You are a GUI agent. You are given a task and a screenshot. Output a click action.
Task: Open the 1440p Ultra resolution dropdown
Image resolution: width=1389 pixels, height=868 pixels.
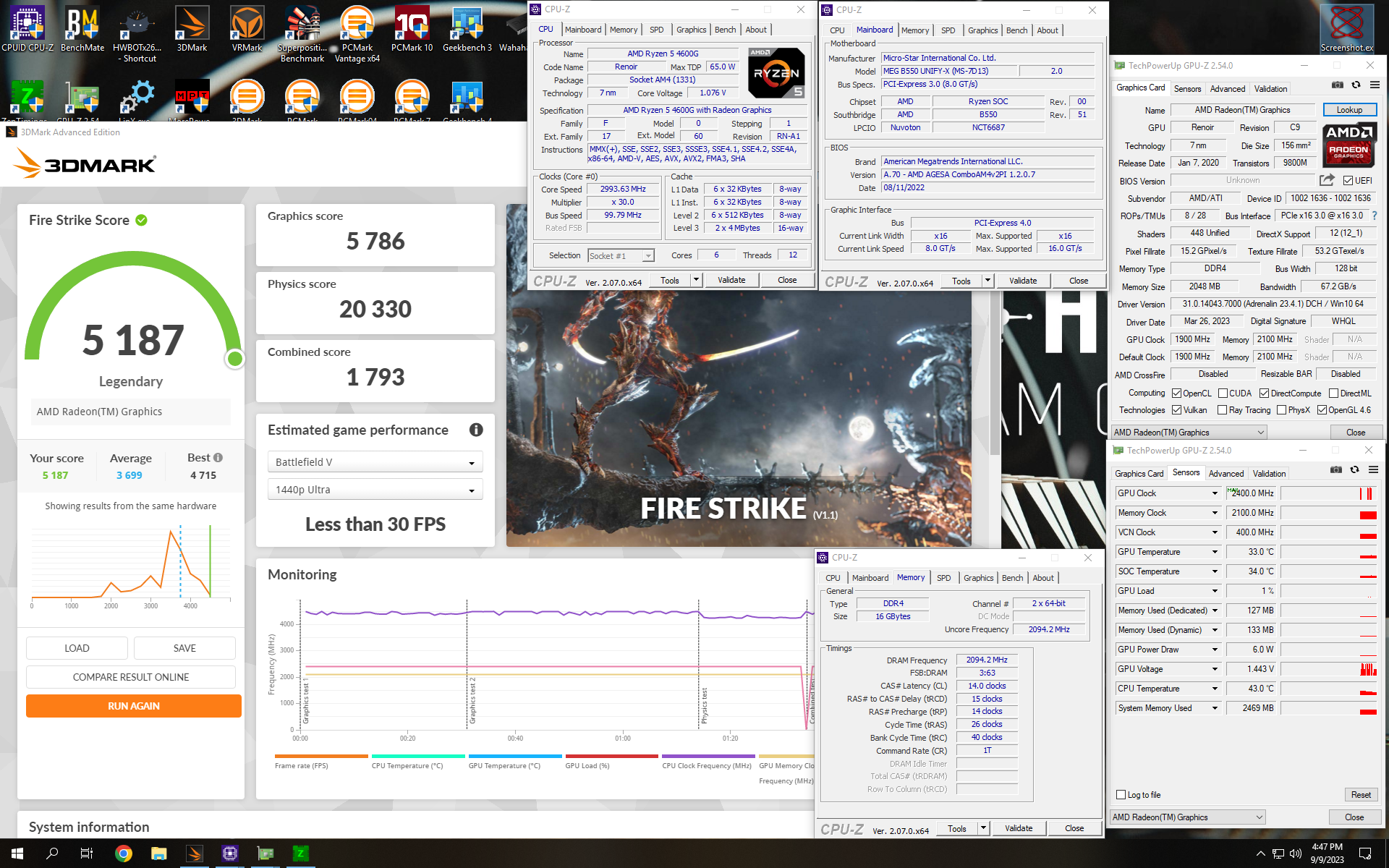[x=375, y=490]
